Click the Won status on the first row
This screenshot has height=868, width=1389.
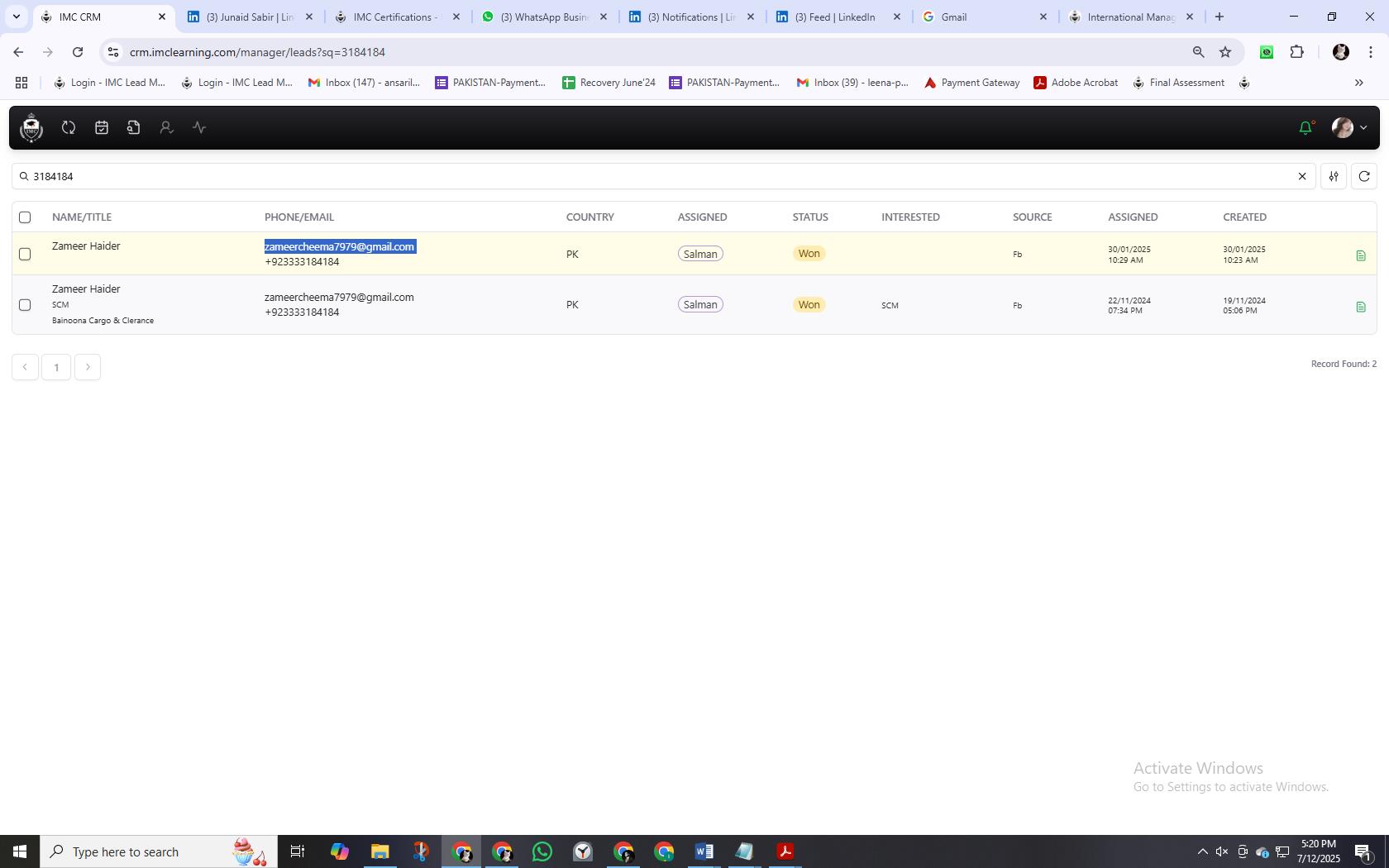tap(809, 254)
